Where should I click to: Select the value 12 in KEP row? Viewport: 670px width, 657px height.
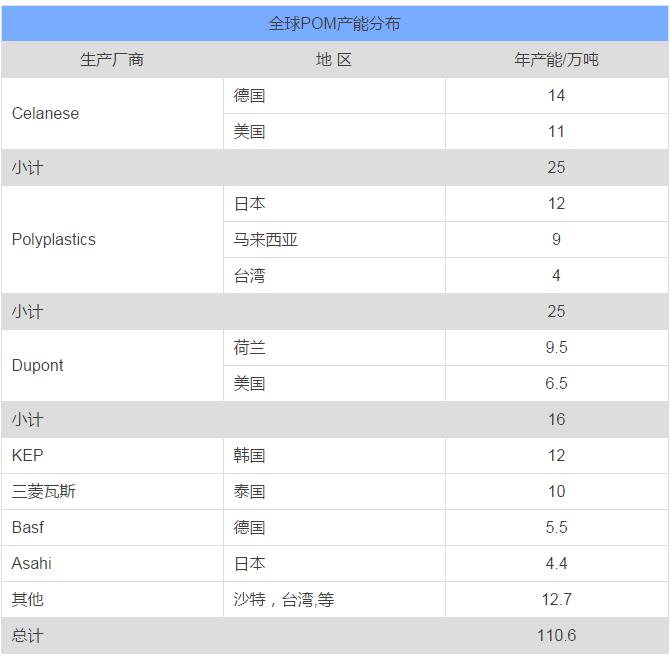tap(556, 455)
